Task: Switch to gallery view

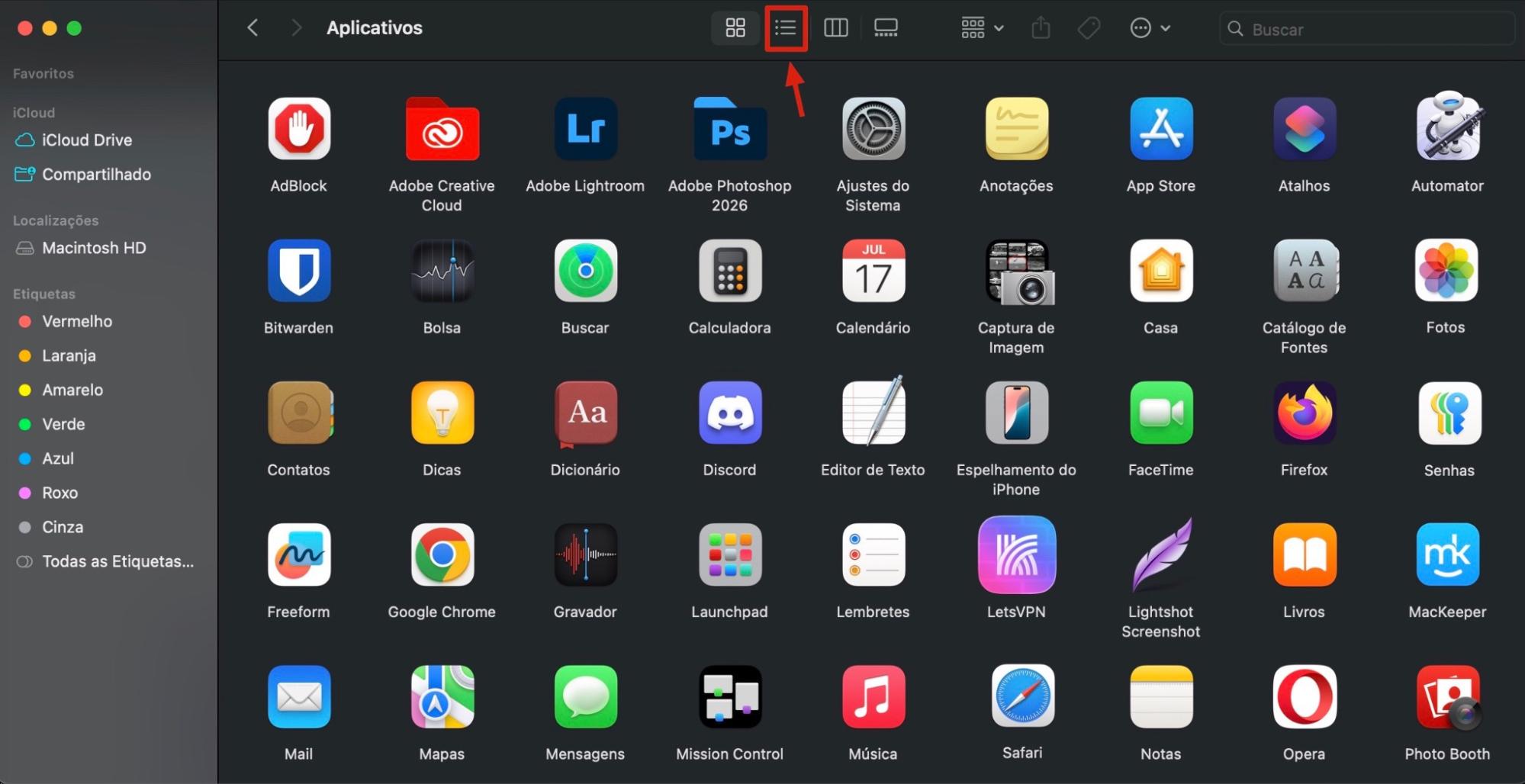Action: pos(885,27)
